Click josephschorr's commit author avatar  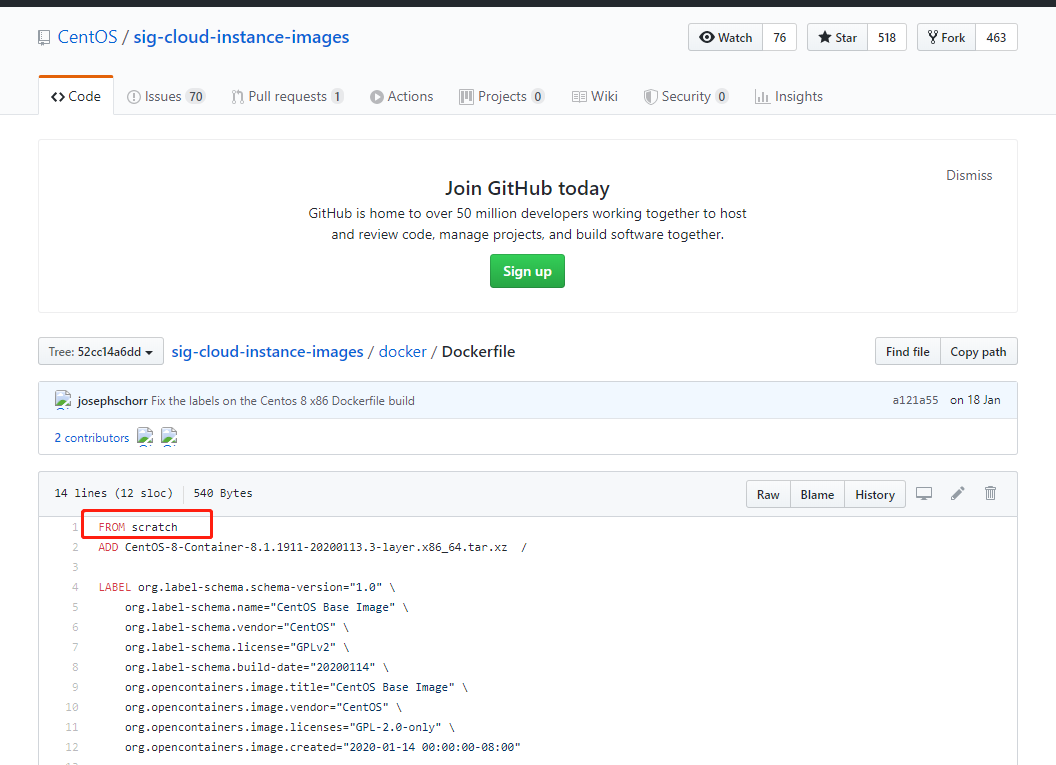[x=62, y=399]
